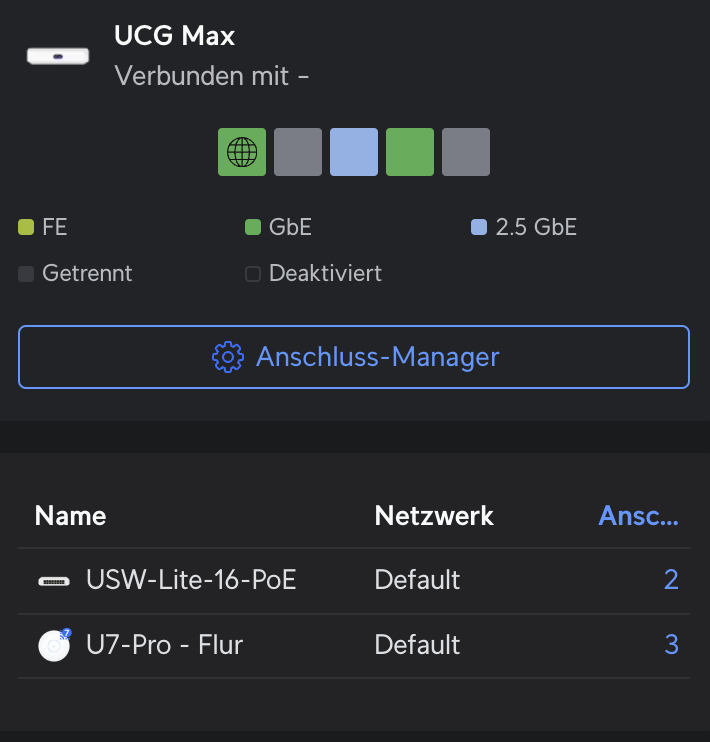Click the Deaktiviert legend box
This screenshot has height=742, width=710.
pos(253,274)
